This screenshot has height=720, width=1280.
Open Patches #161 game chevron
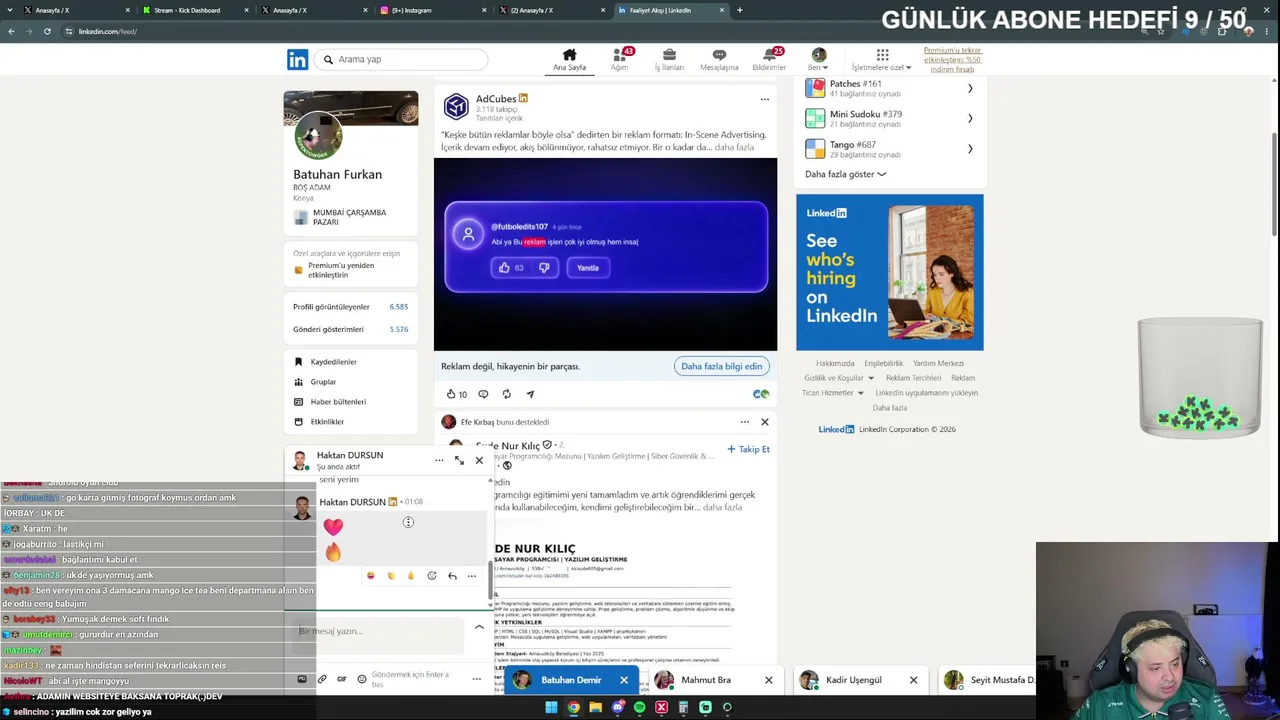coord(970,89)
